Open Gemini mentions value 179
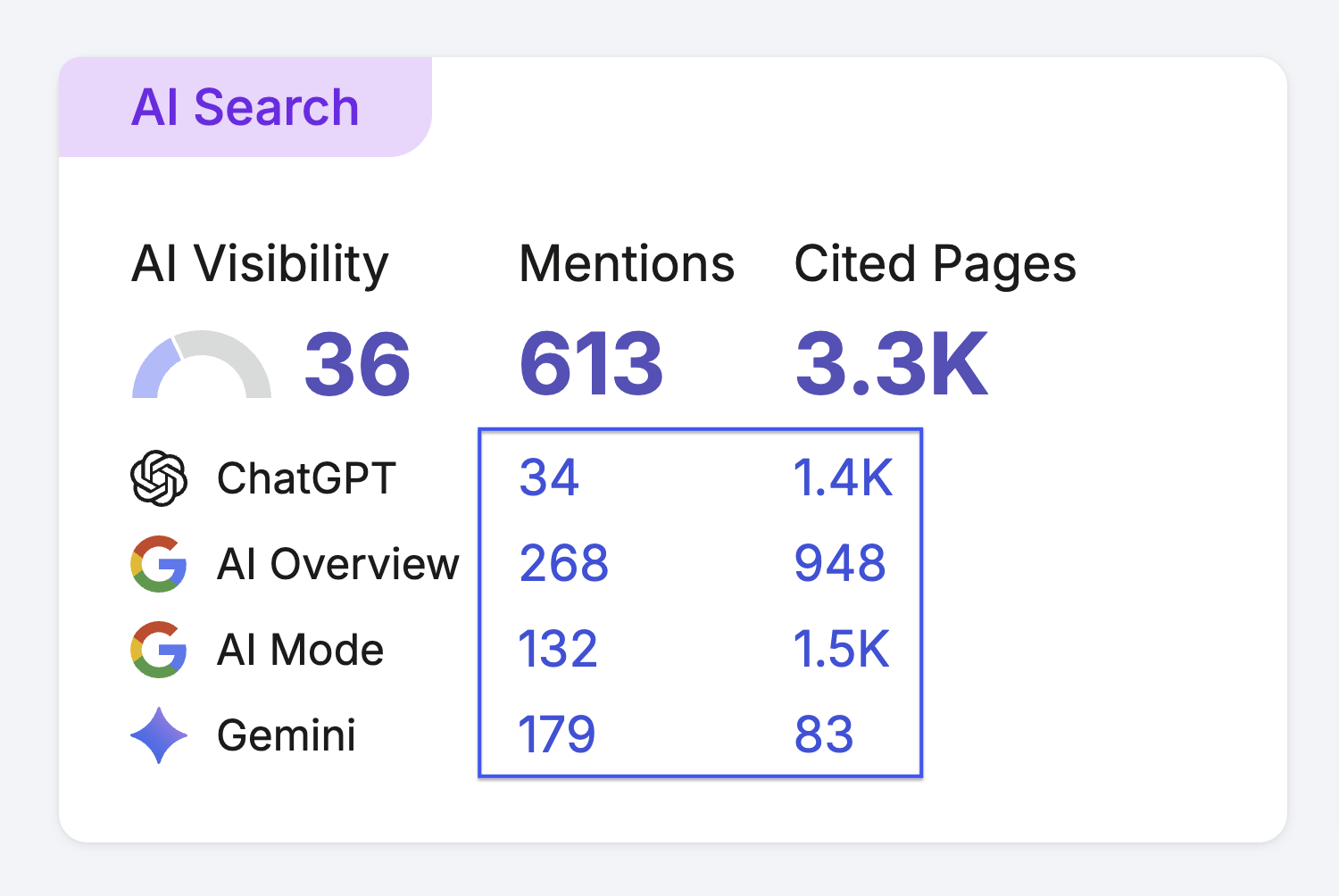Screen dimensions: 1339x896 [x=557, y=735]
